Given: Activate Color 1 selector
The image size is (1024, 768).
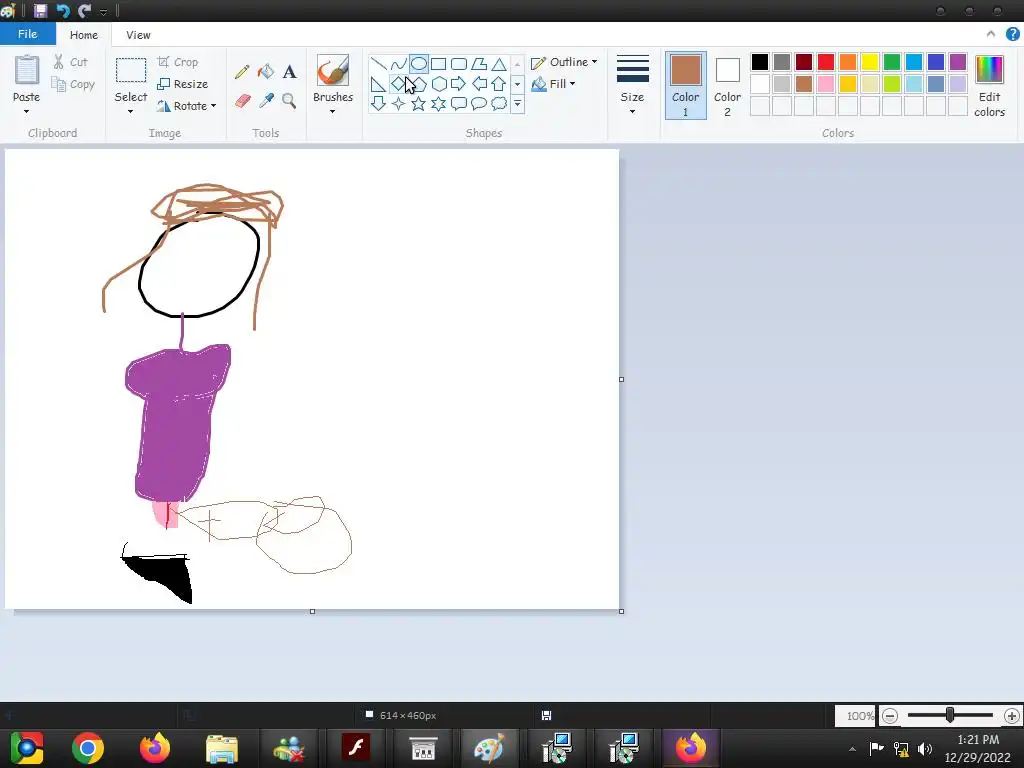Looking at the screenshot, I should pos(686,86).
